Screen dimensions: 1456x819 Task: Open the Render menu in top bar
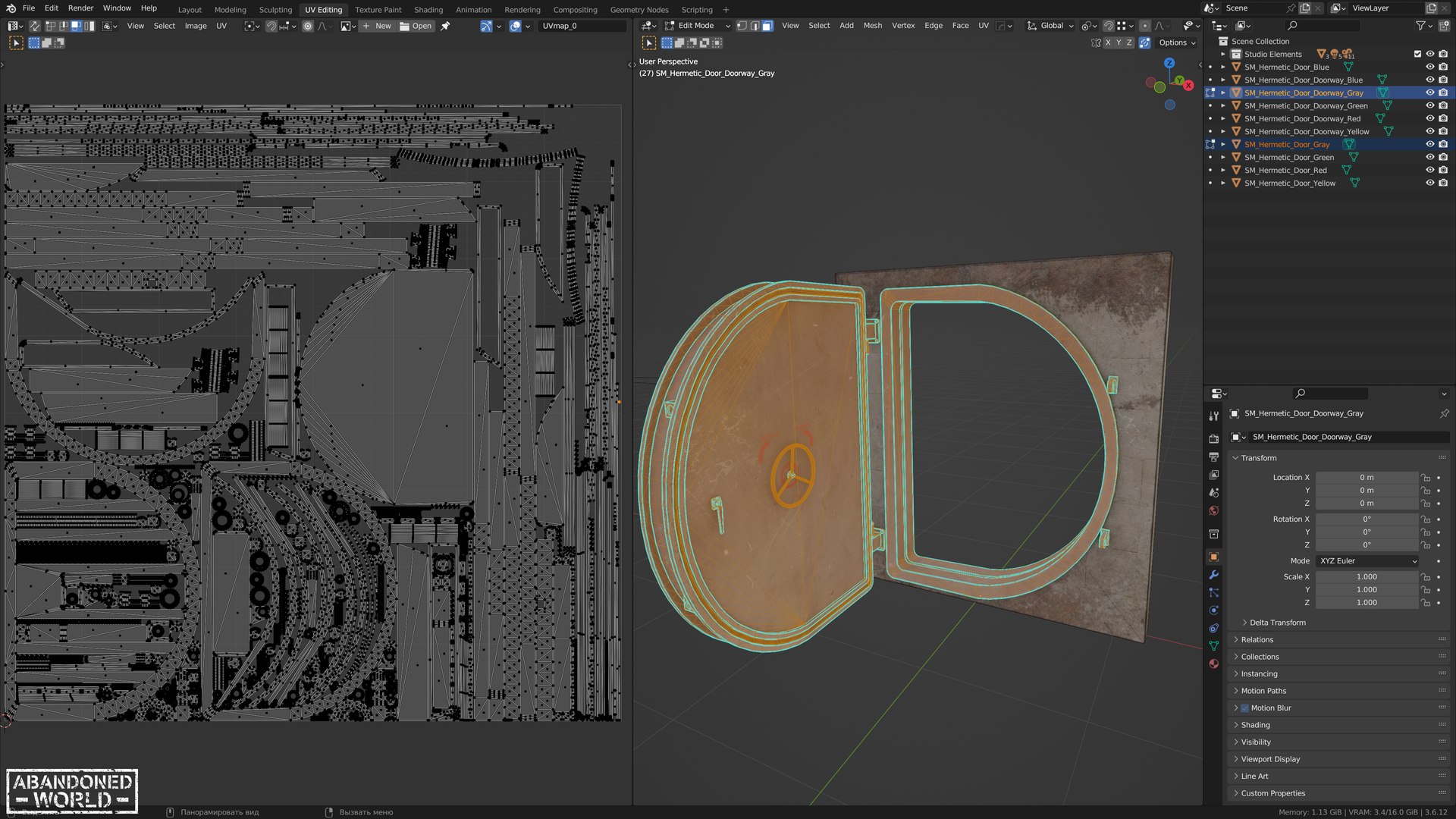(x=80, y=8)
